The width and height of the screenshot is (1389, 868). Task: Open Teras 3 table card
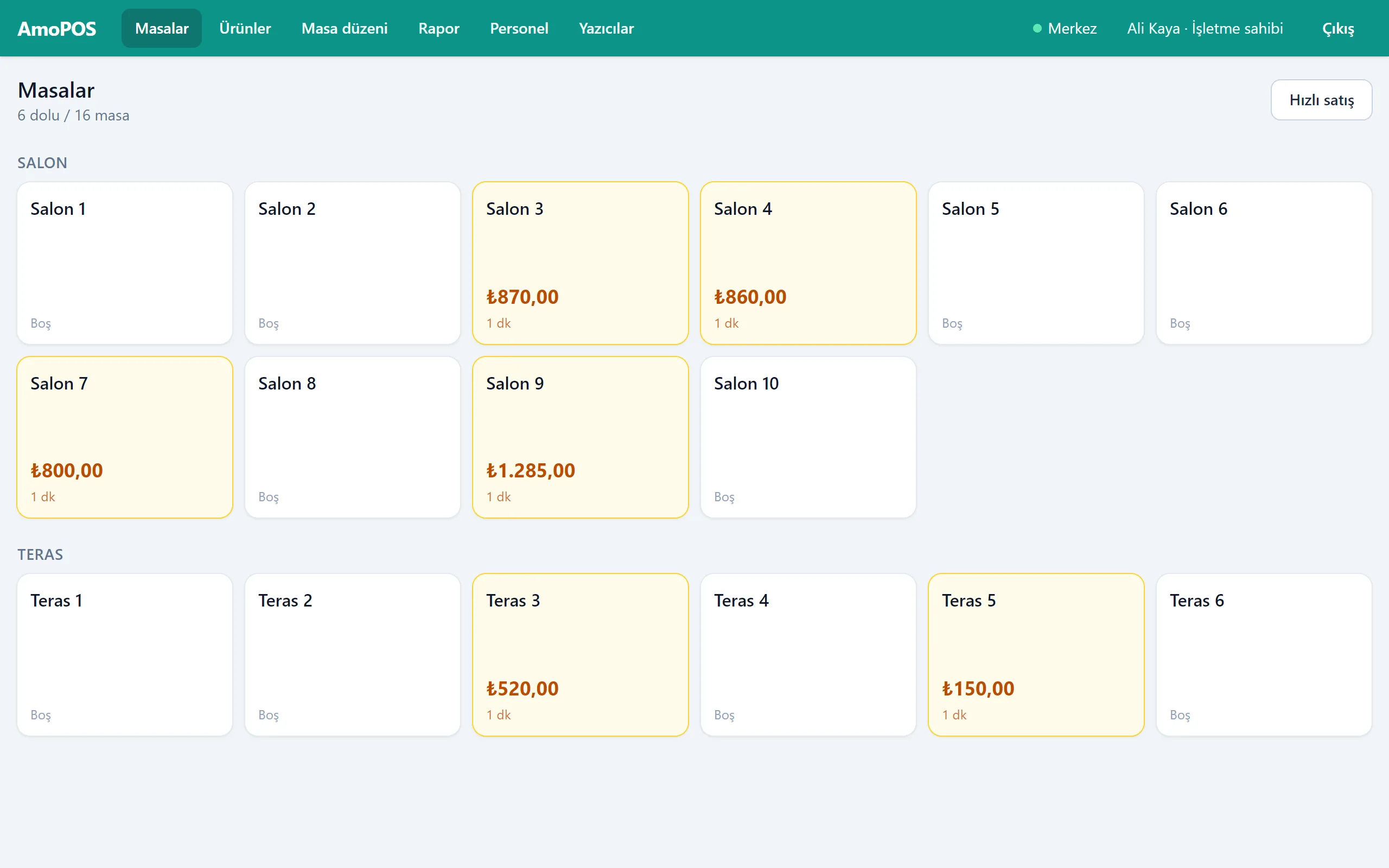(x=580, y=654)
